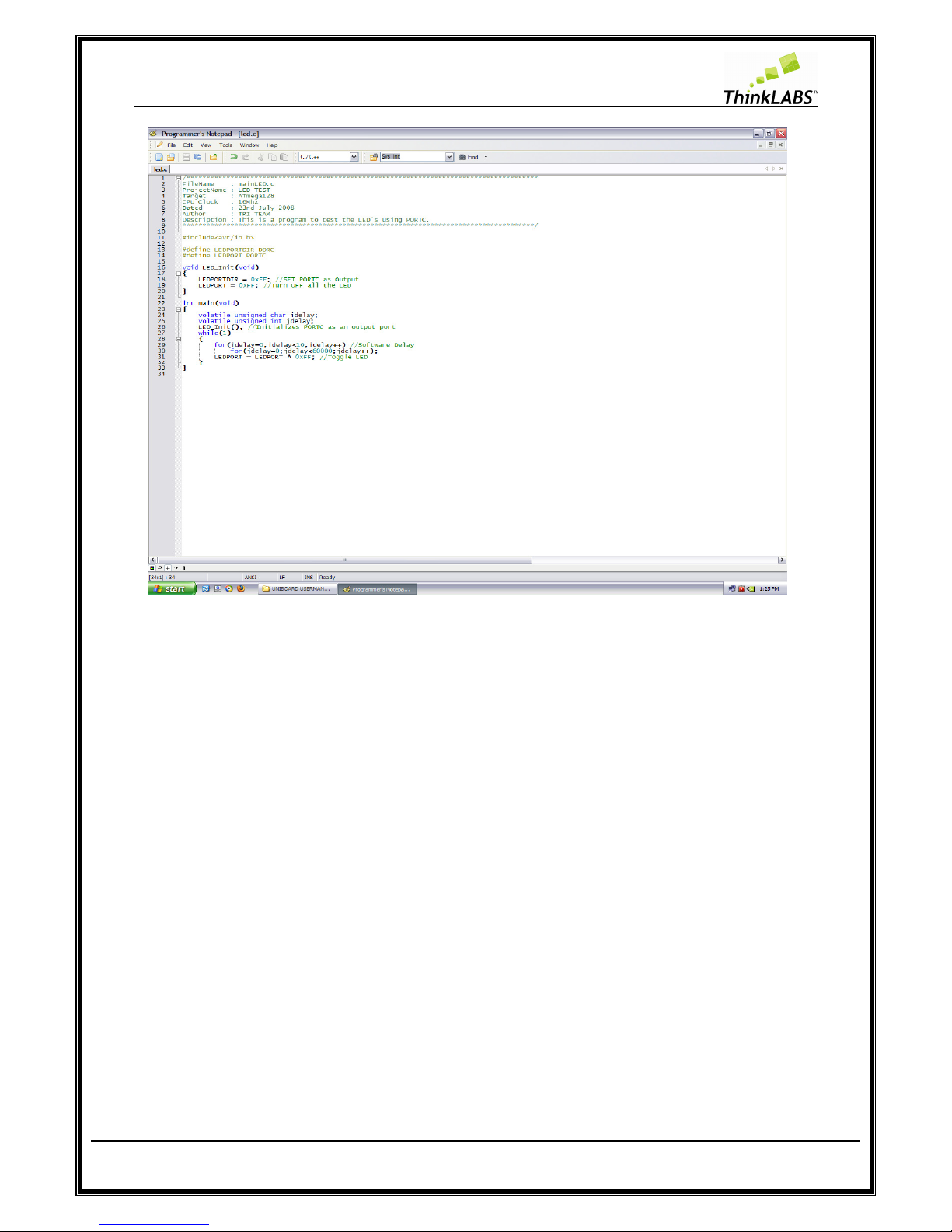Collapse the LED_Init function fold at line 17

[179, 274]
